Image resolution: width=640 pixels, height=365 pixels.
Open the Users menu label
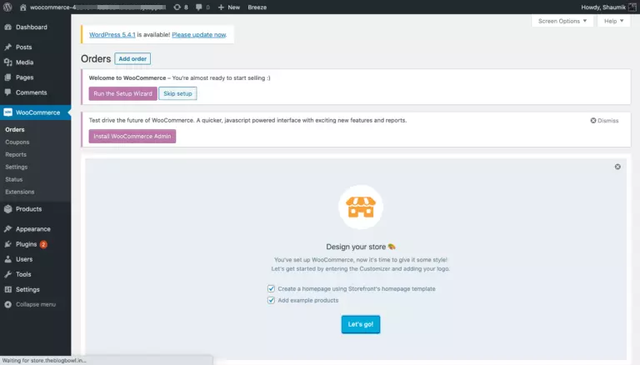click(x=24, y=259)
